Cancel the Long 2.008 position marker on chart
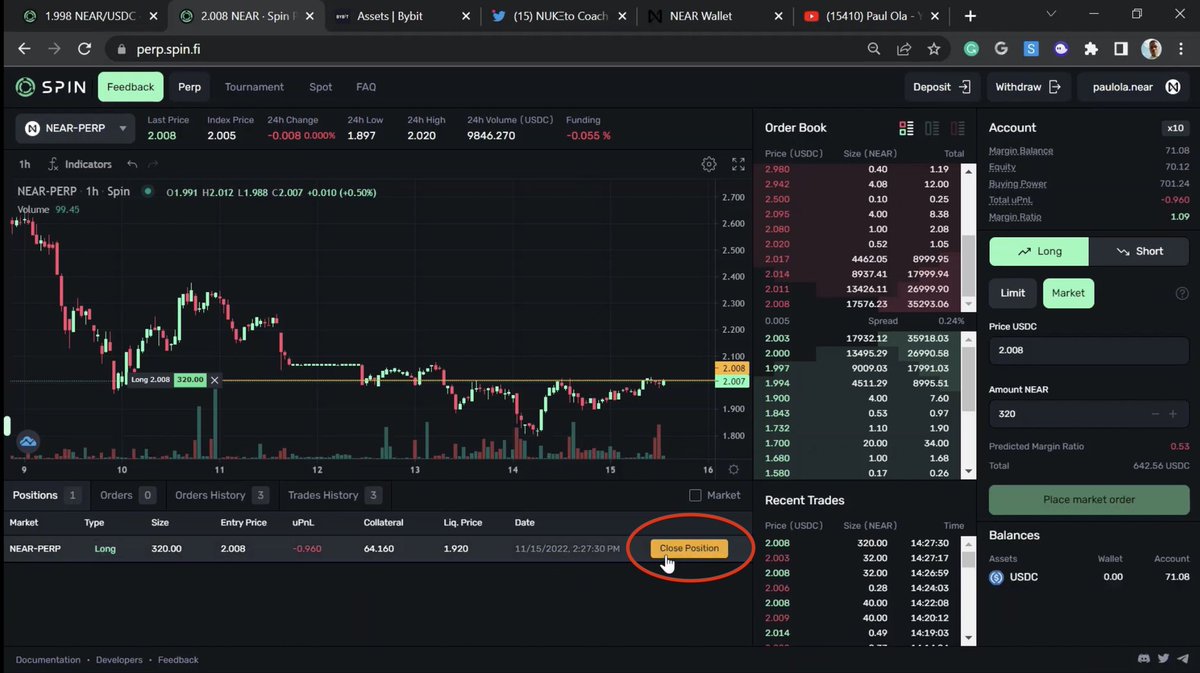 [x=215, y=380]
